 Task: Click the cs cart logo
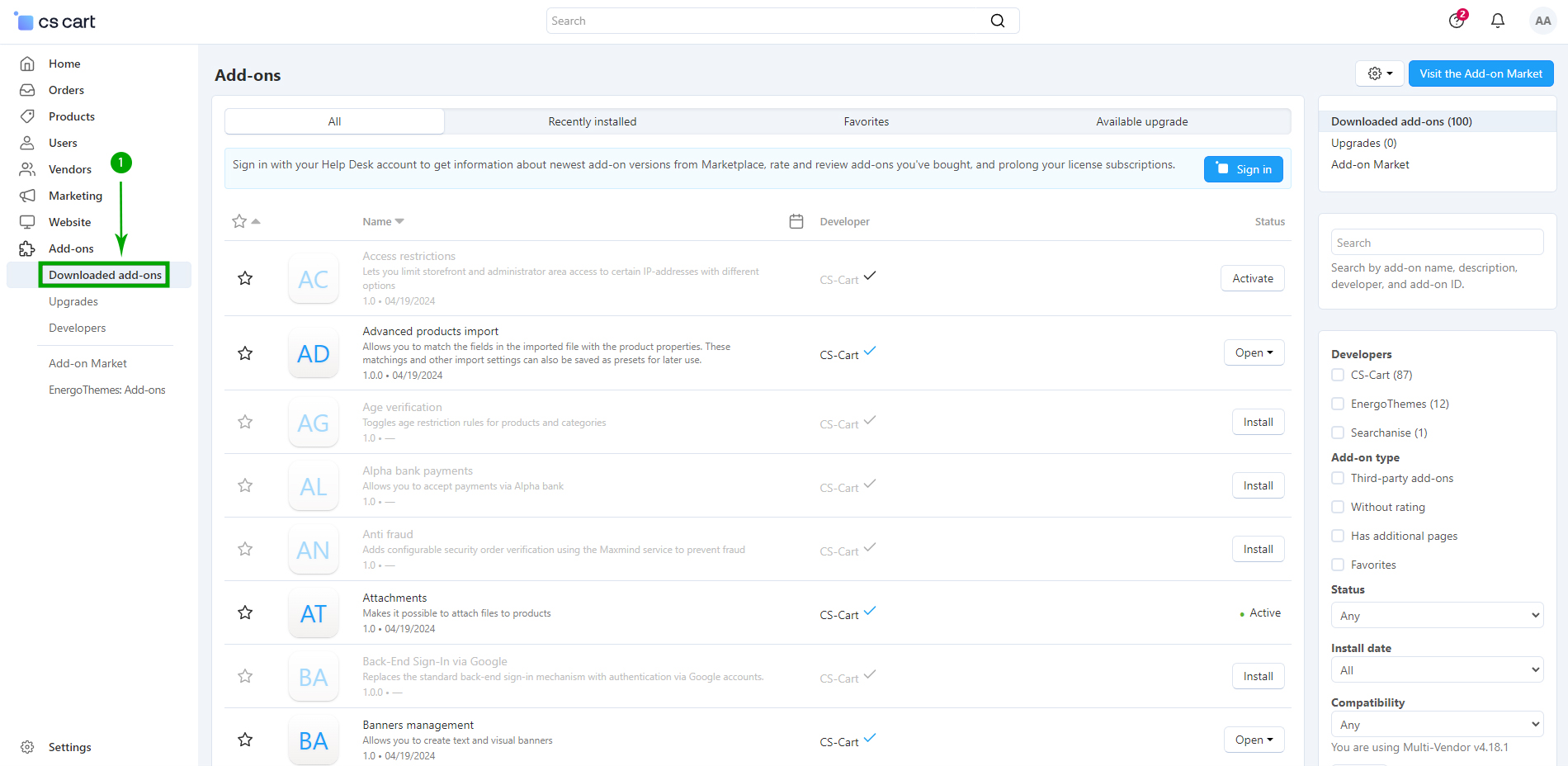pos(55,21)
